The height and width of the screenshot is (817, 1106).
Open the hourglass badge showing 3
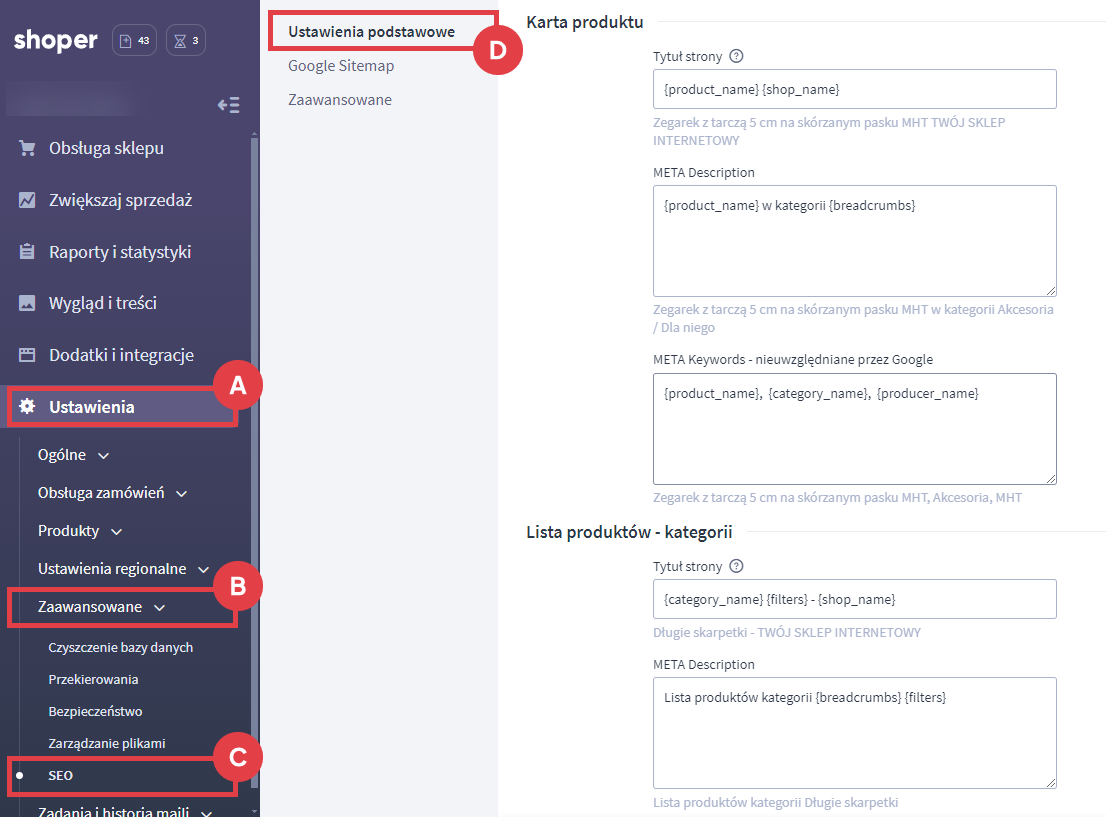tap(186, 40)
